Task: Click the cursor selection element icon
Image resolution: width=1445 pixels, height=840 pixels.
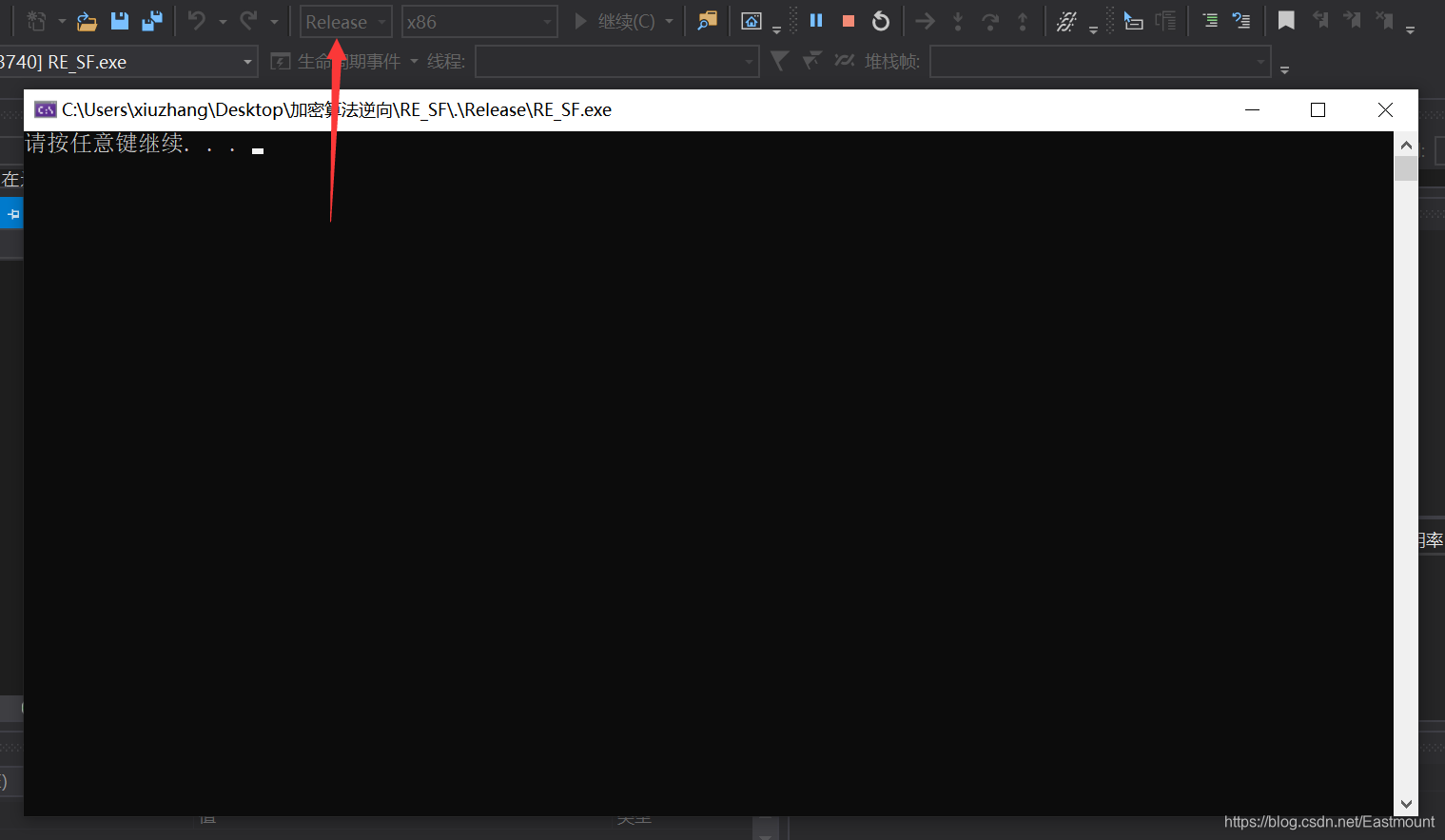Action: (x=1133, y=21)
